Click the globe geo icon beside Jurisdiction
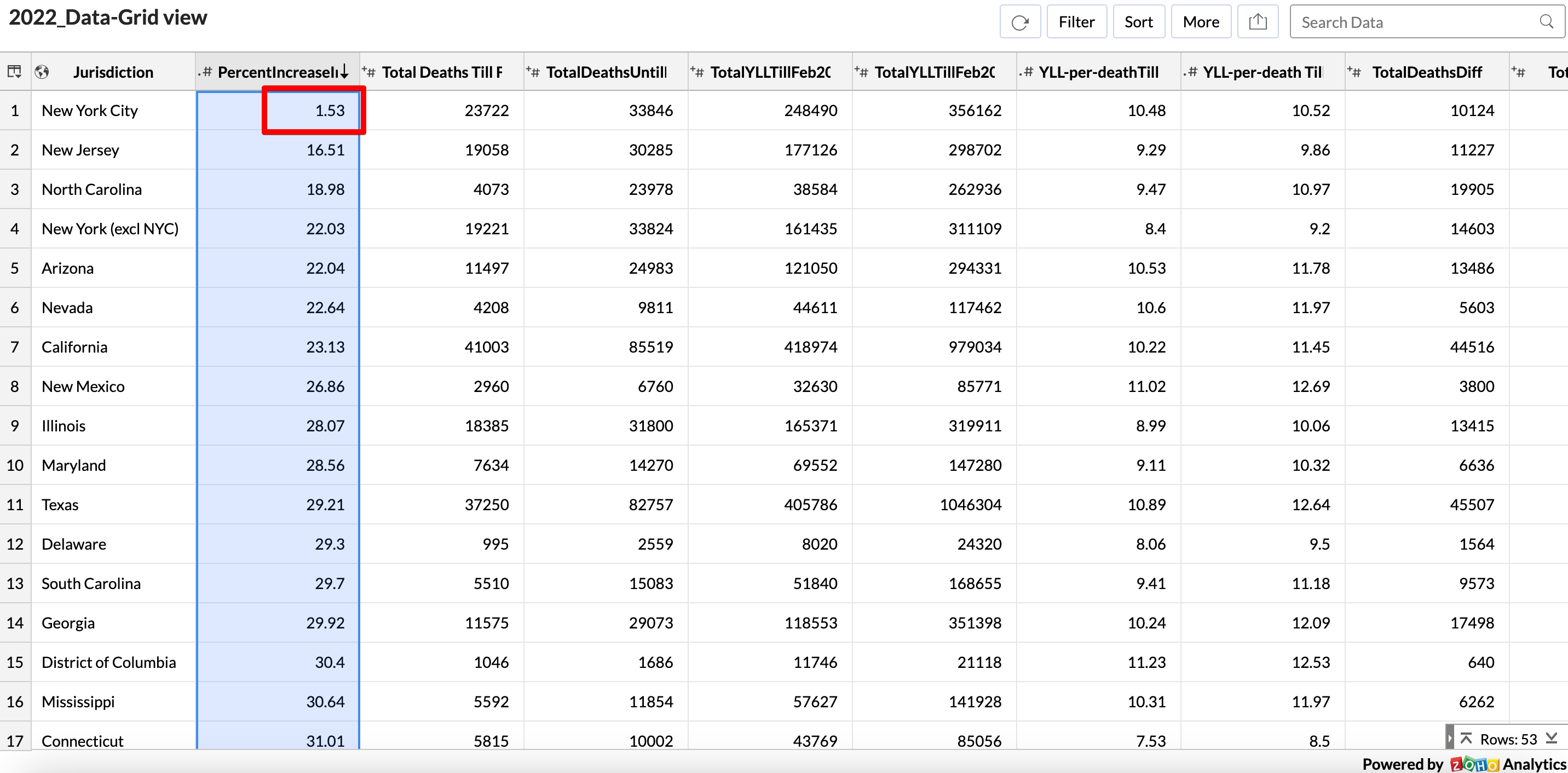The width and height of the screenshot is (1568, 773). 42,72
